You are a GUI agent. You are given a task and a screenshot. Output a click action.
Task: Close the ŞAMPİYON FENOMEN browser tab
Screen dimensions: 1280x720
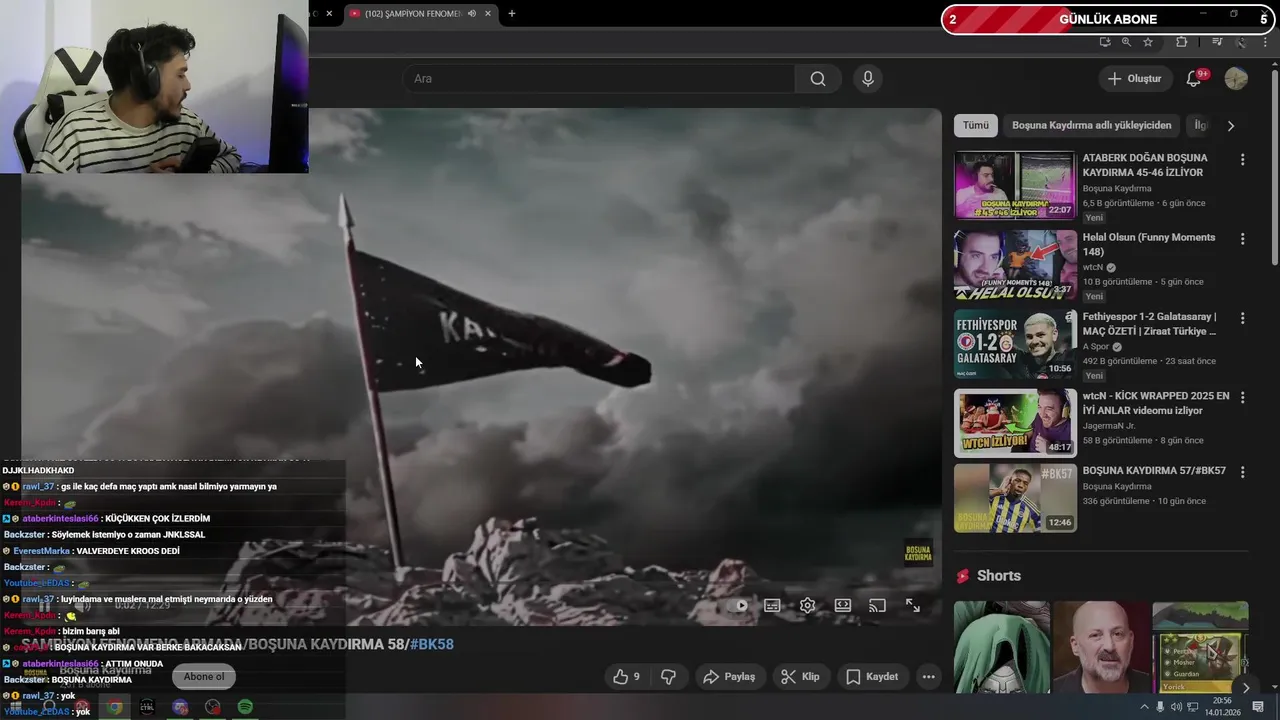point(488,14)
